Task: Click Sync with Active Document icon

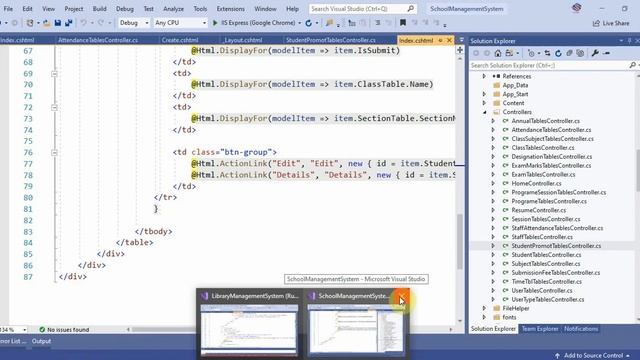Action: (x=547, y=53)
